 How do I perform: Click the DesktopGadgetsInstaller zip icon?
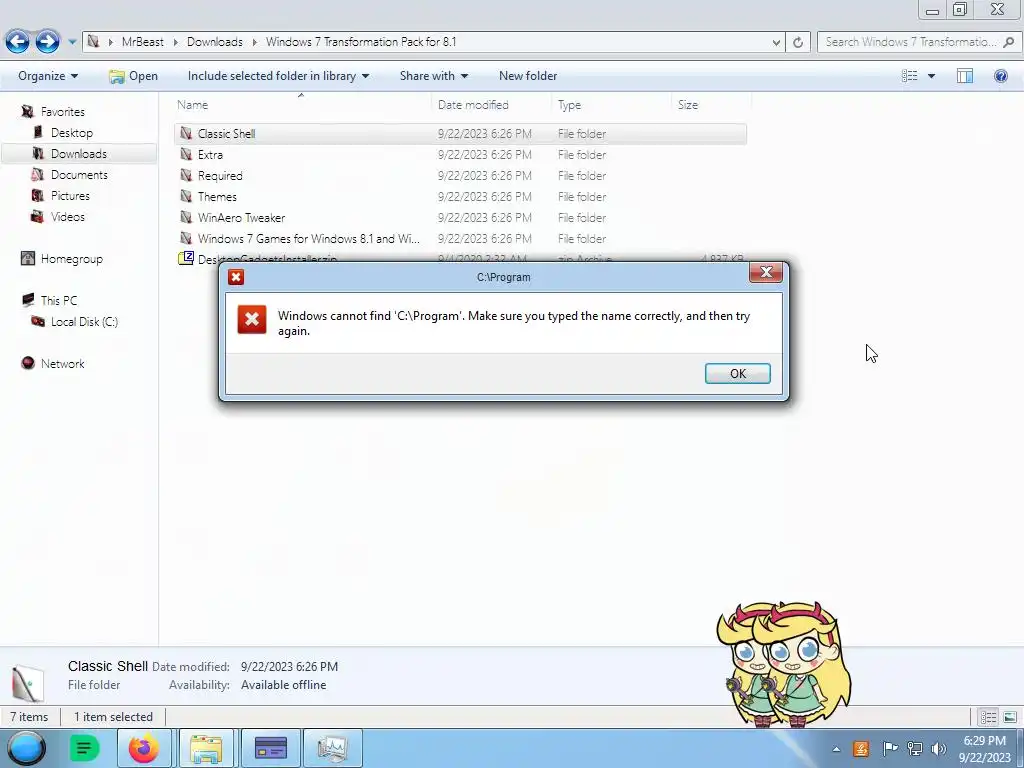point(186,257)
